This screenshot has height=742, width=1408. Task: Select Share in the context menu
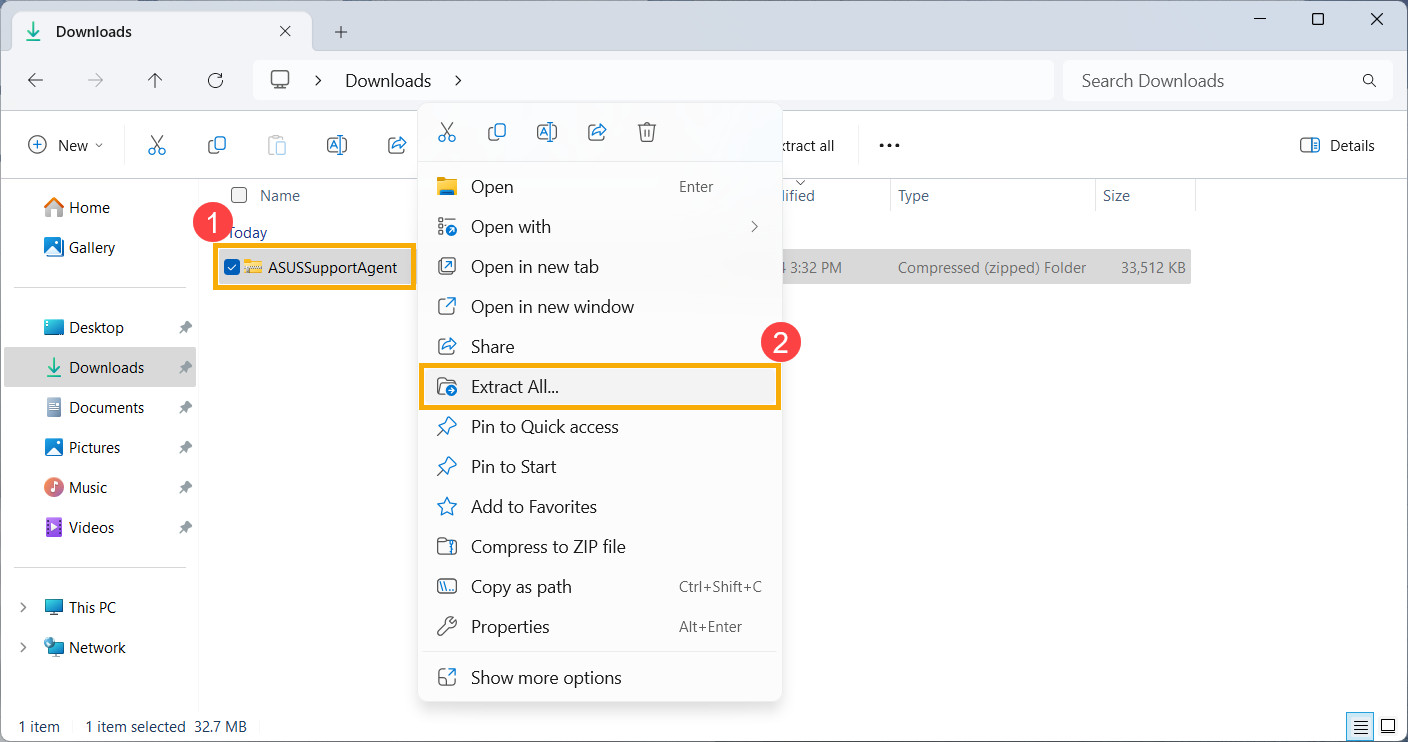(x=600, y=347)
